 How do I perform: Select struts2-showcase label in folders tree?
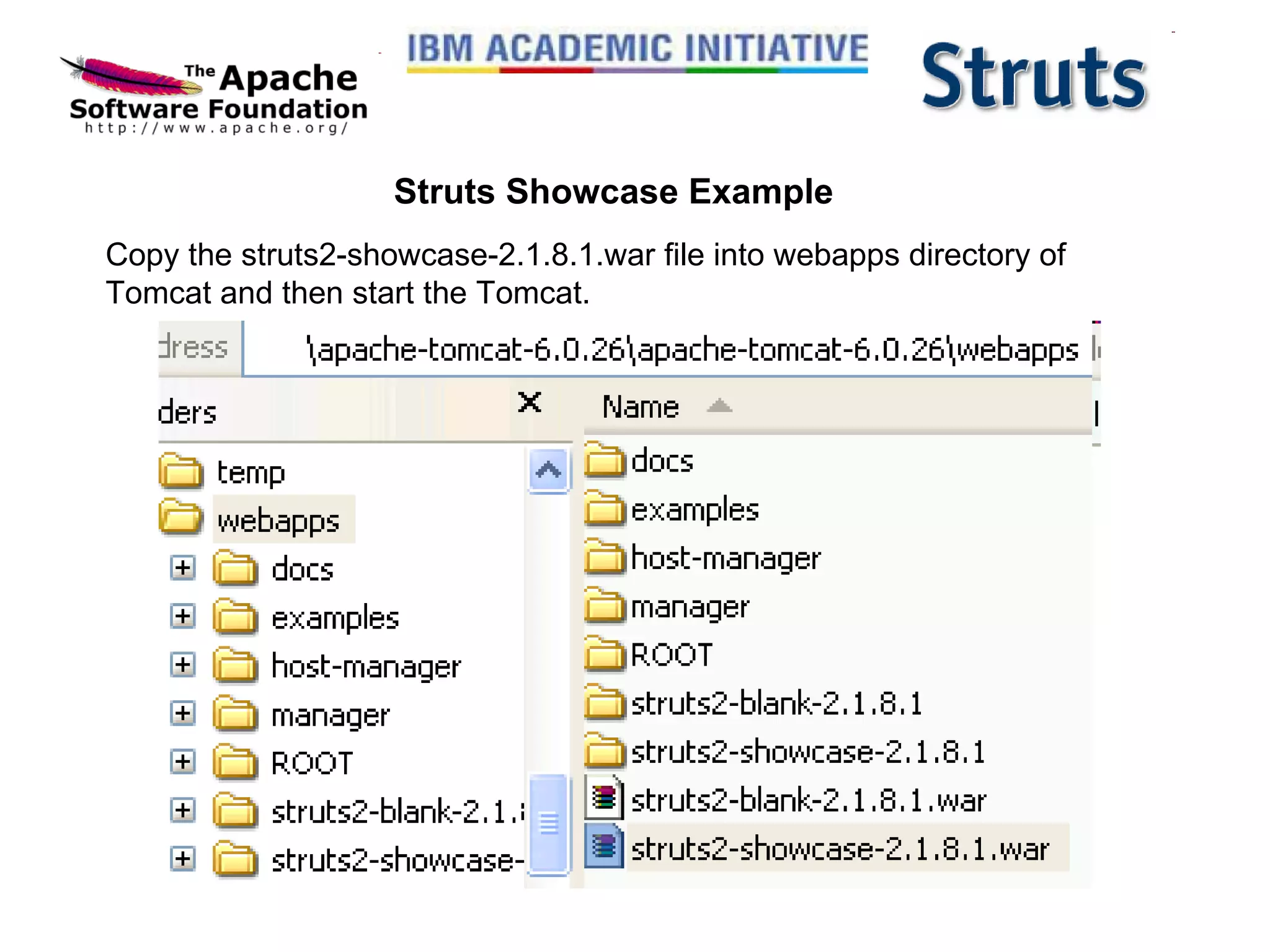(398, 860)
